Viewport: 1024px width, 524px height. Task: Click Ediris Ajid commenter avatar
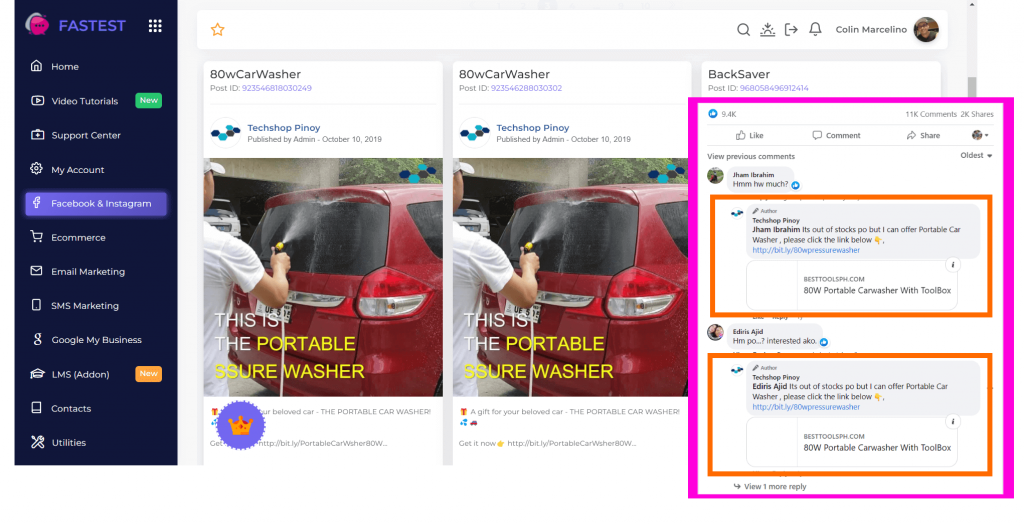tap(716, 332)
